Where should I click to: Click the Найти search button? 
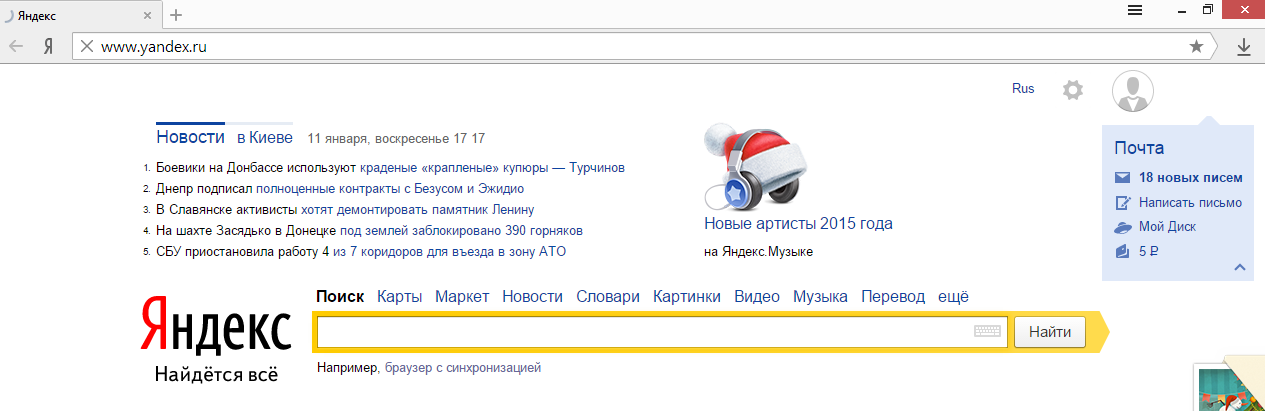[1050, 332]
